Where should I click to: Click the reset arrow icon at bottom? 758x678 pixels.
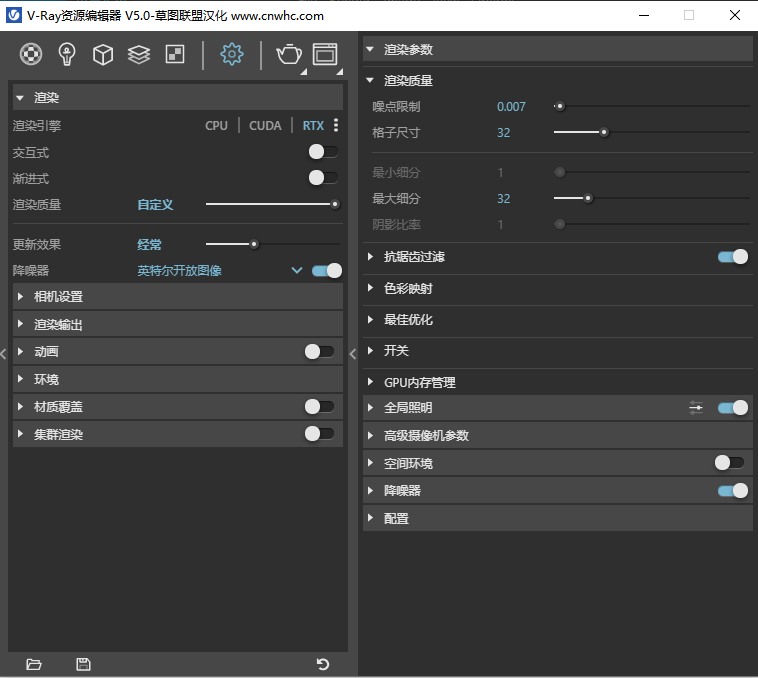pos(322,664)
